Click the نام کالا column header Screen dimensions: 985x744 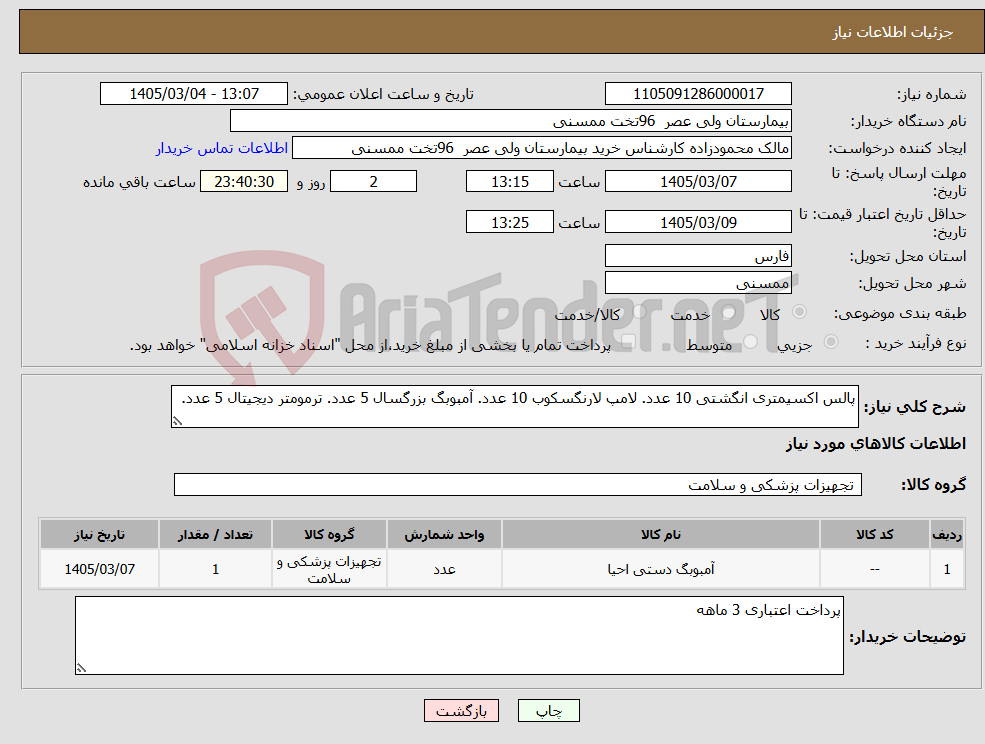point(661,534)
